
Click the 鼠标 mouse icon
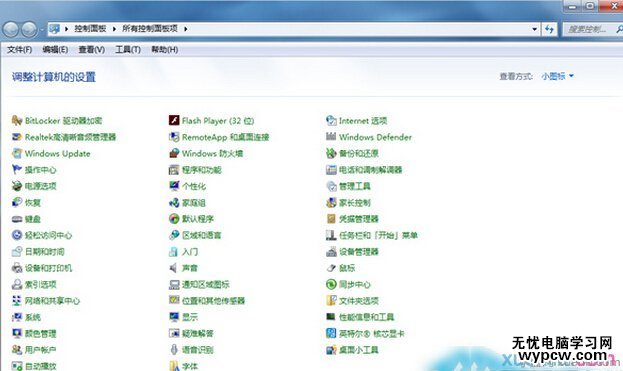(331, 268)
